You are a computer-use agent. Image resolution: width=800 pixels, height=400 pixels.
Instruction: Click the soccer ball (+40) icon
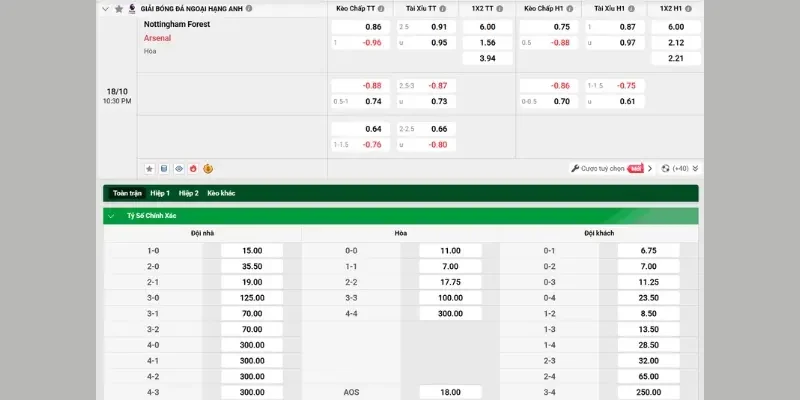click(665, 168)
